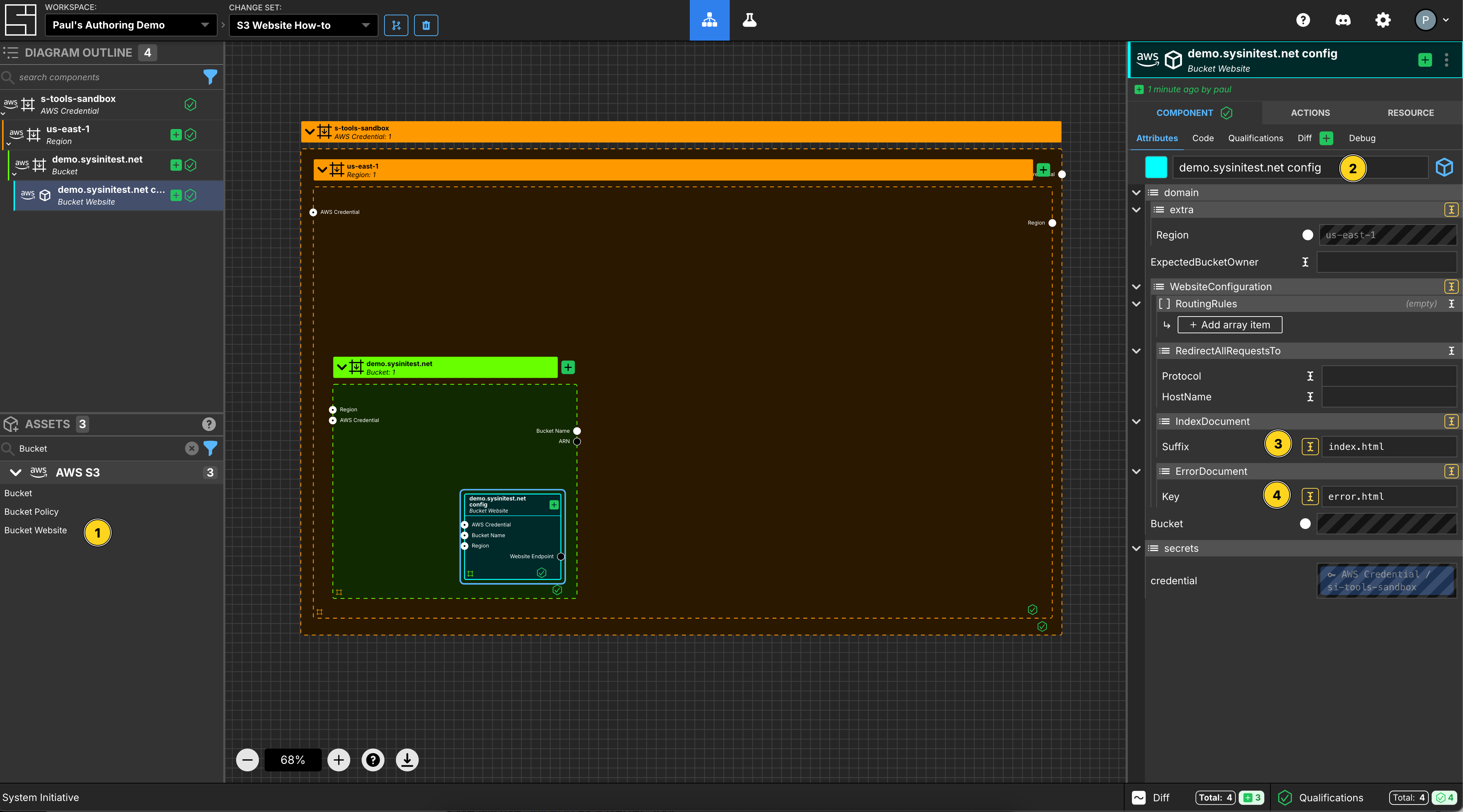Click the abandon change set trash icon

tap(426, 25)
